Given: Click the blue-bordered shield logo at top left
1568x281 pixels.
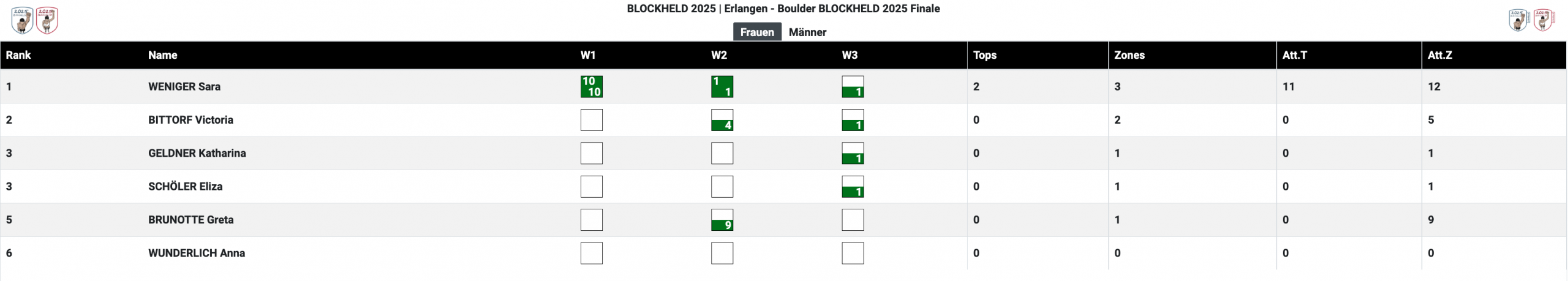Looking at the screenshot, I should 23,20.
